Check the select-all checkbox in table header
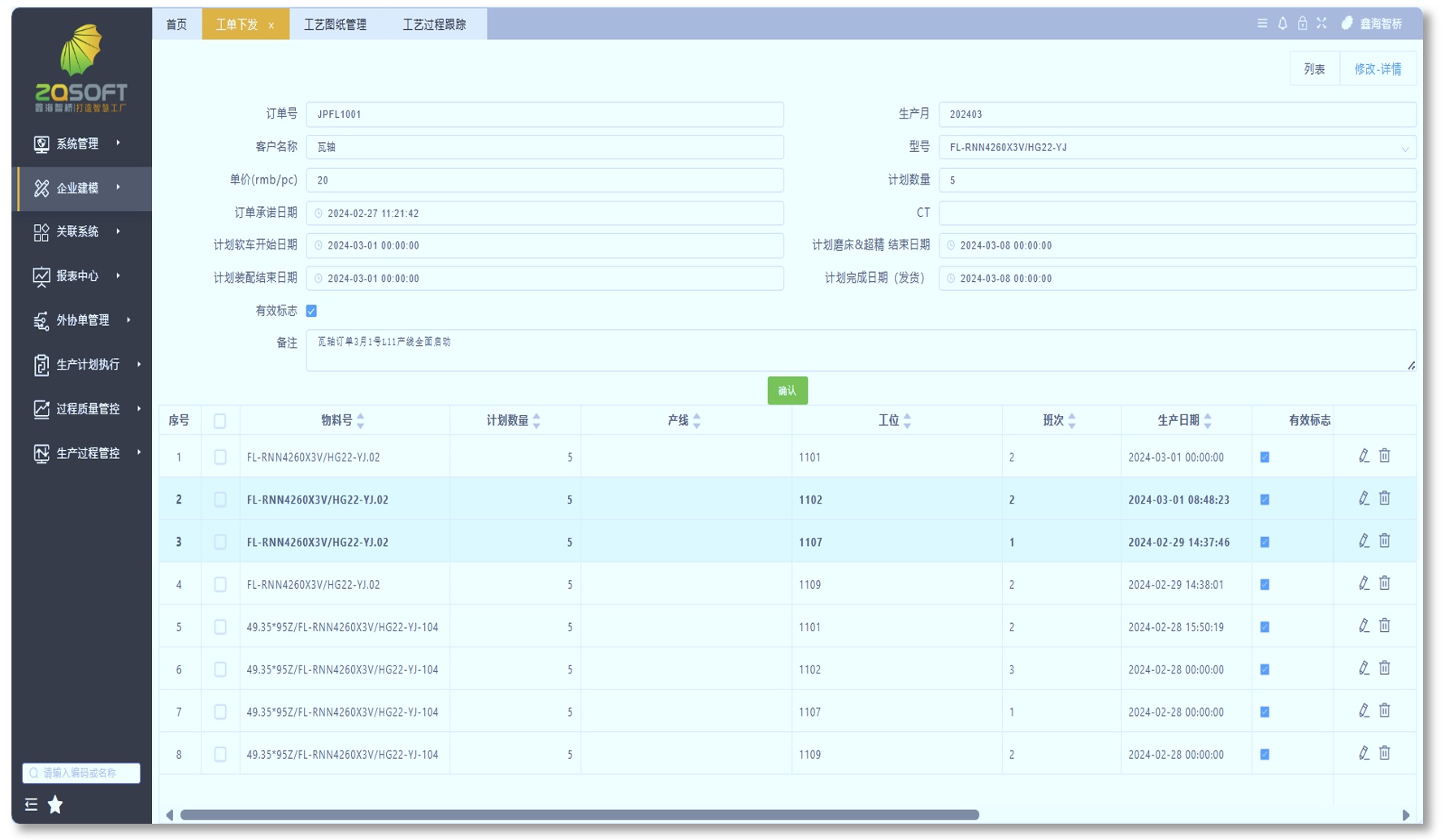This screenshot has height=840, width=1445. [219, 421]
